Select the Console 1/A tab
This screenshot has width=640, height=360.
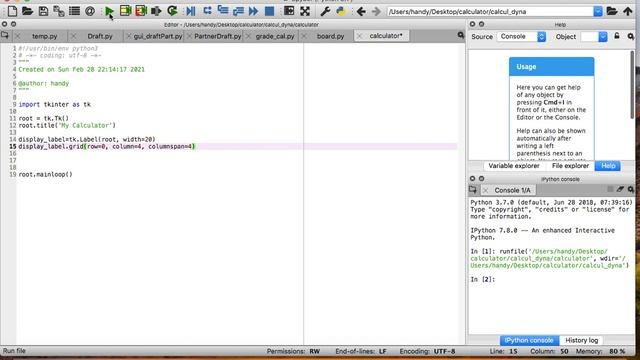click(x=512, y=190)
